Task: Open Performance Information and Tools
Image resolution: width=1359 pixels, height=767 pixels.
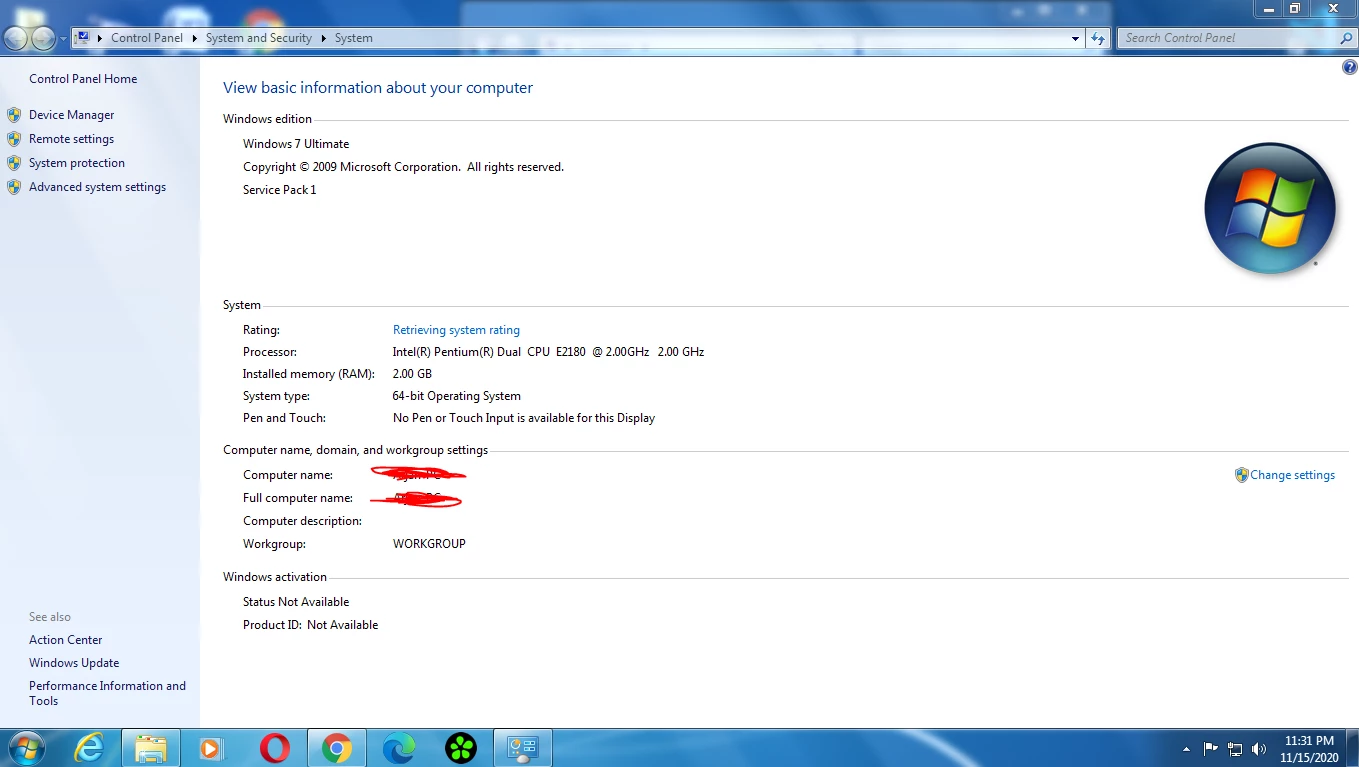Action: coord(107,693)
